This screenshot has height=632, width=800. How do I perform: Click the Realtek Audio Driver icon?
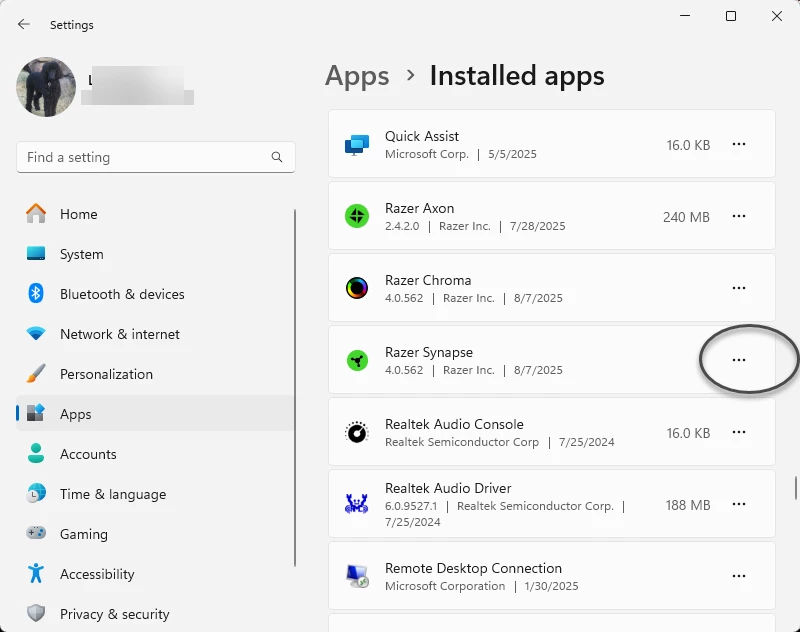pos(357,504)
